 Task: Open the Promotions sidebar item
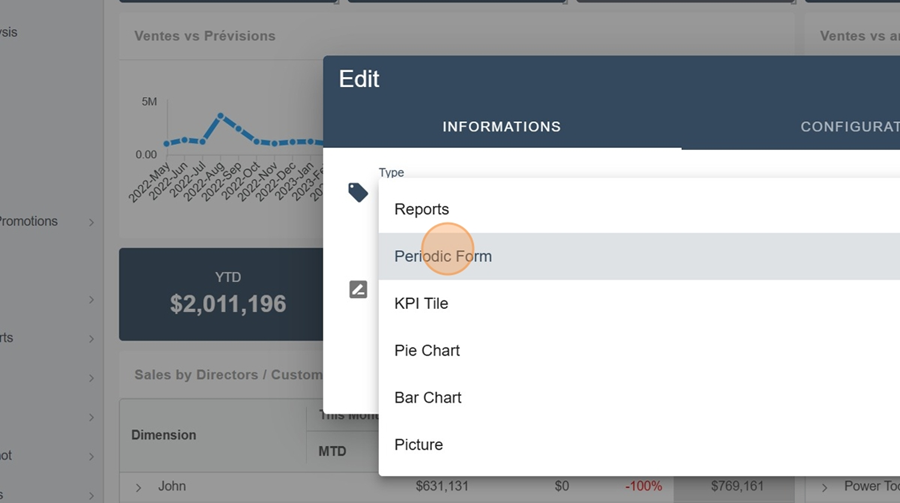(28, 221)
